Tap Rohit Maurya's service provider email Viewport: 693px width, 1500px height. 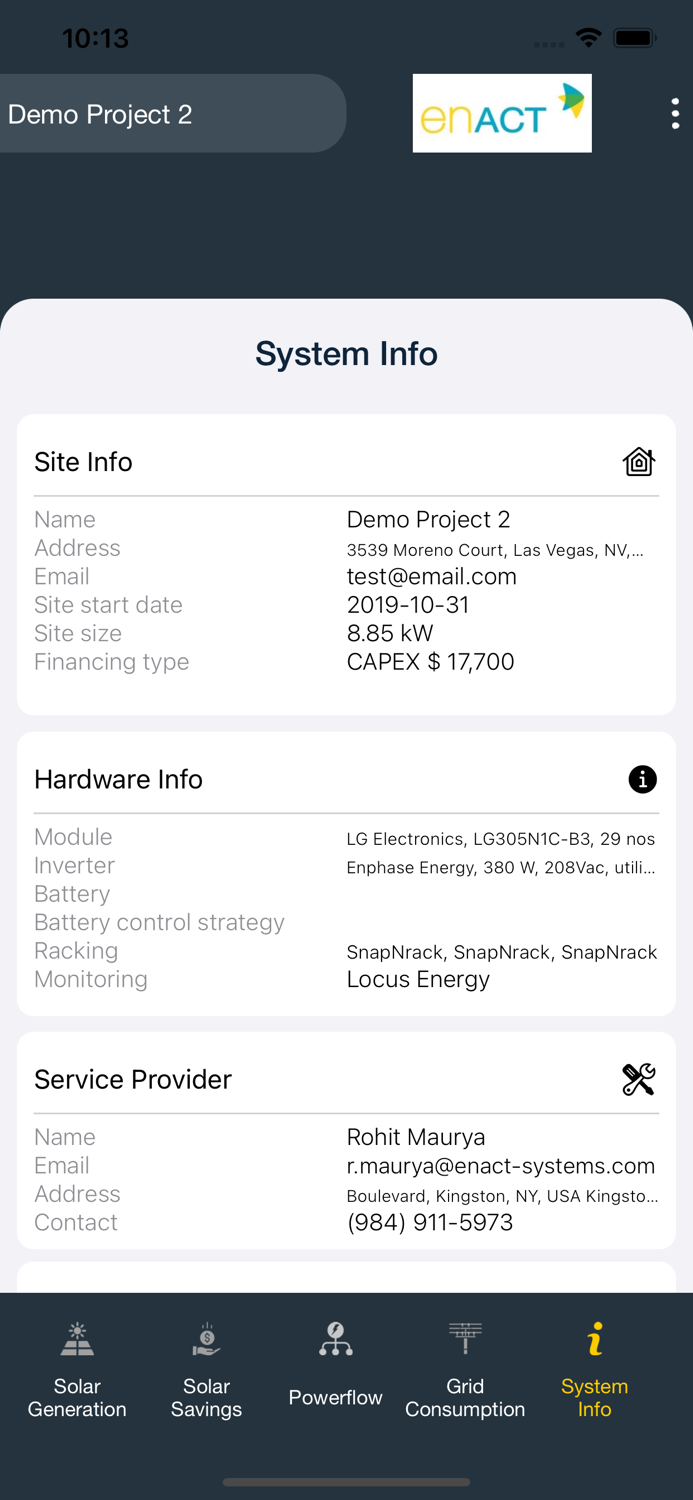(x=500, y=1165)
